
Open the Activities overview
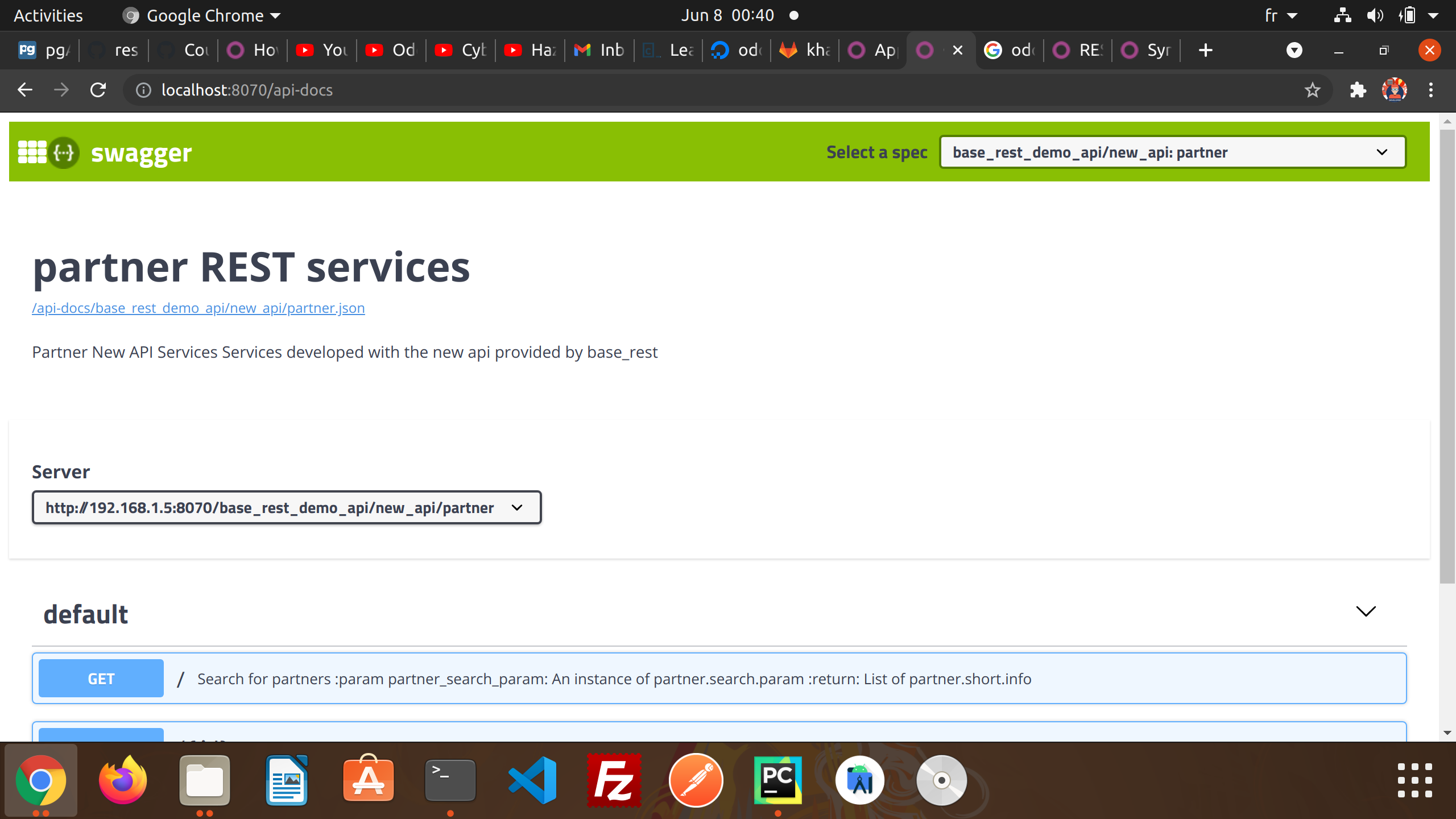point(48,15)
